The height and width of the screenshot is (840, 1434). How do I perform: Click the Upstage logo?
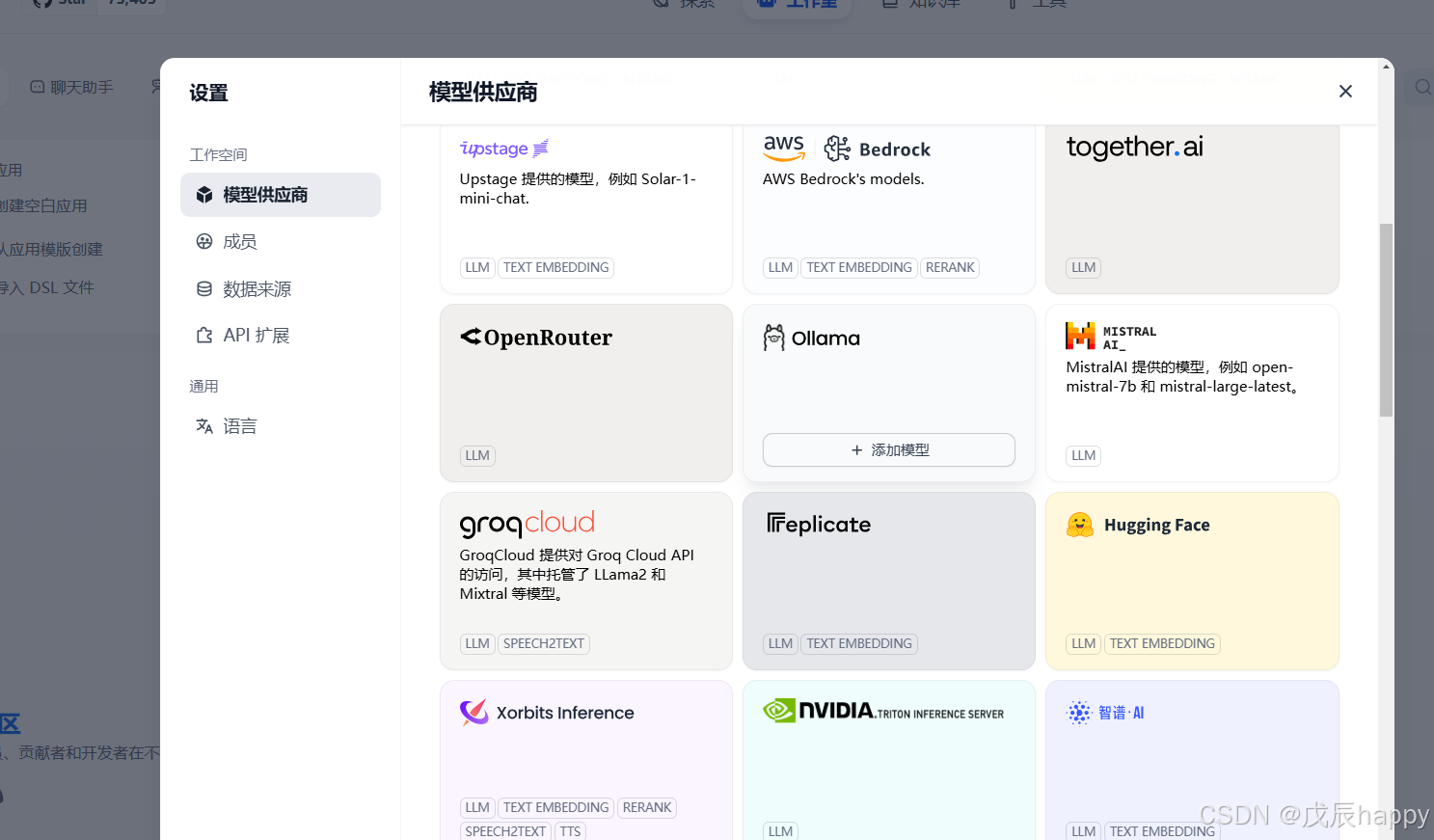[x=504, y=149]
